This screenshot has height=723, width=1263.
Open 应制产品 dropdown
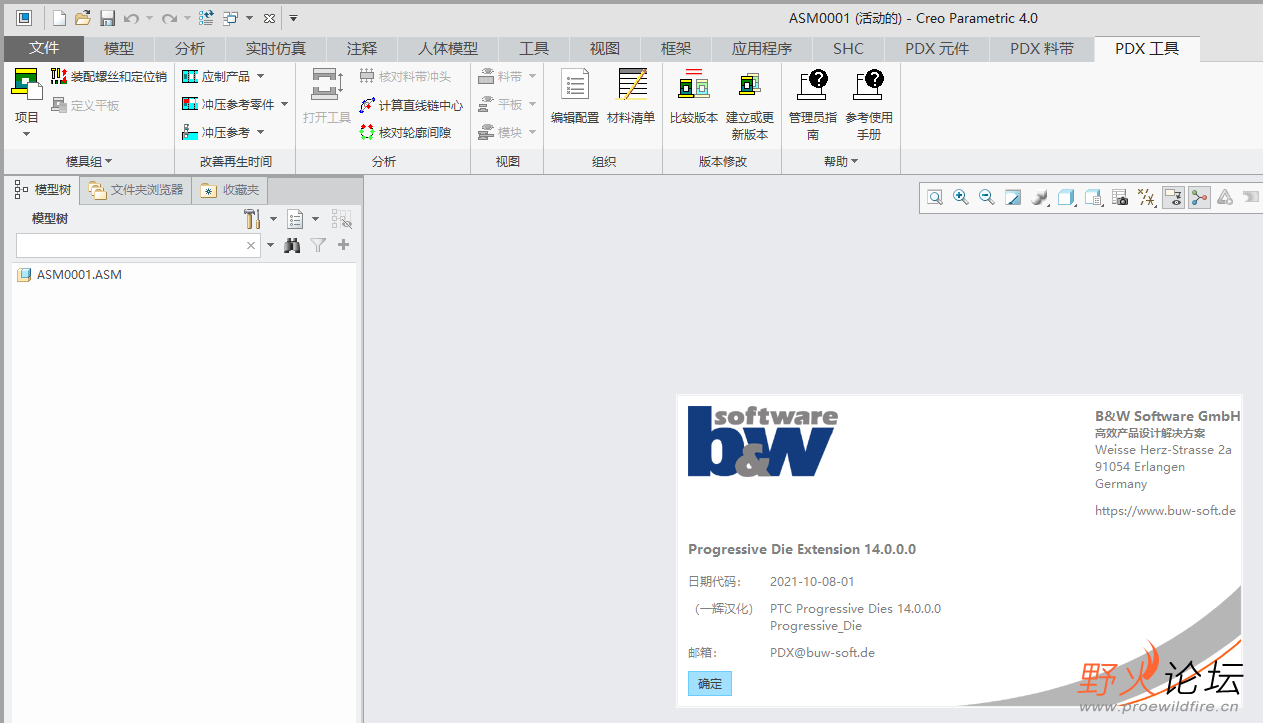coord(260,76)
